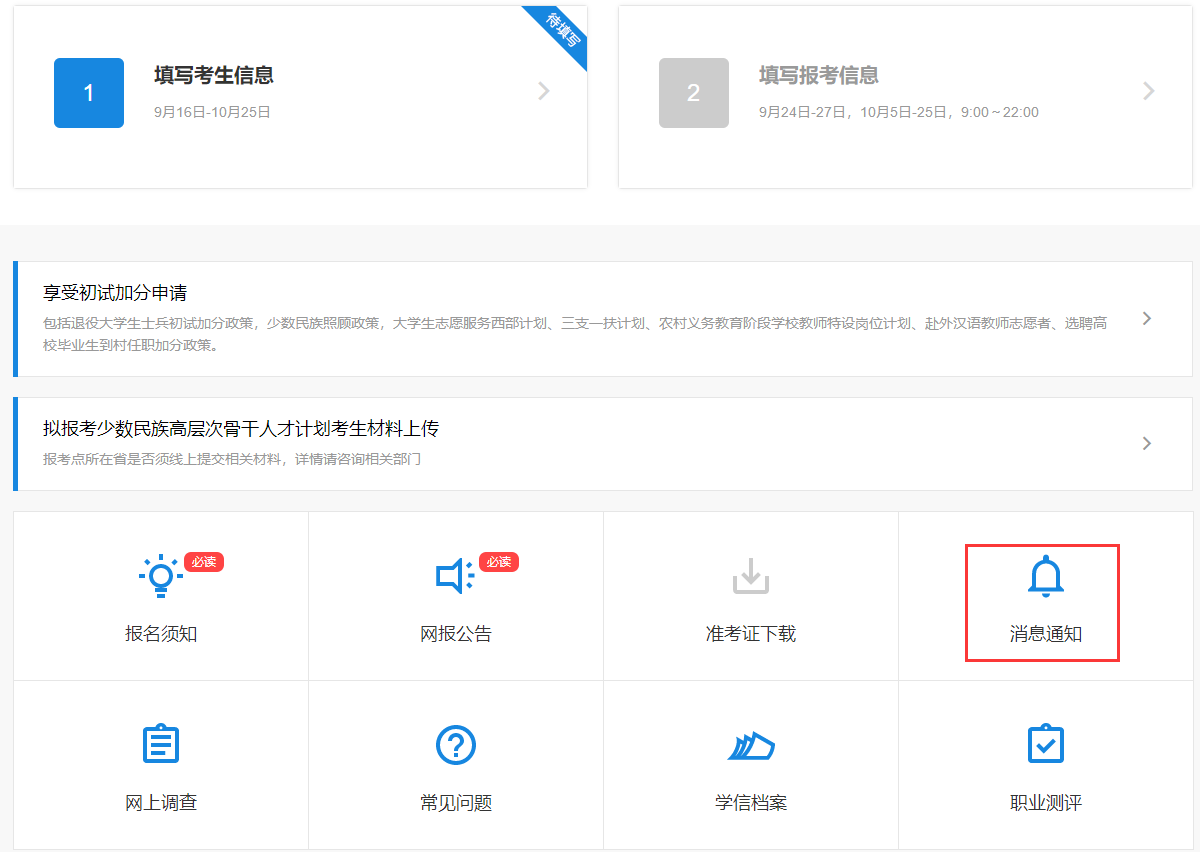Open the bell icon for 消息通知
Image resolution: width=1200 pixels, height=852 pixels.
point(1045,576)
